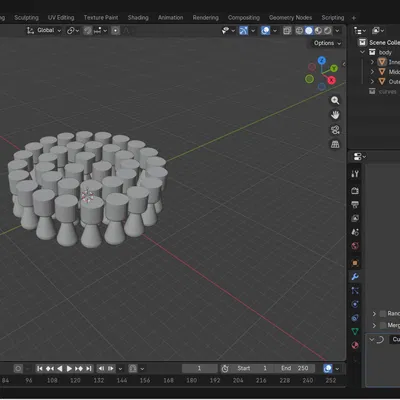This screenshot has height=400, width=400.
Task: Open the World properties tab icon
Action: [355, 246]
